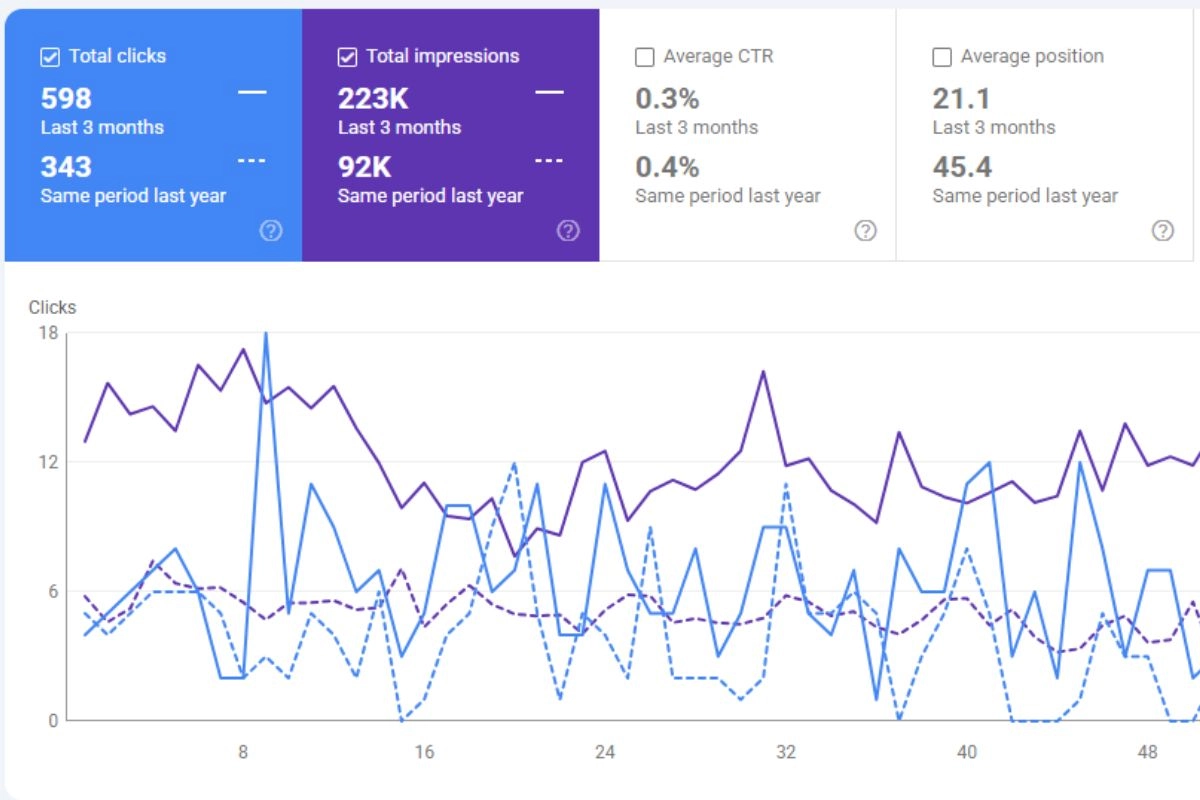Click the Clicks axis title on chart
Image resolution: width=1200 pixels, height=800 pixels.
[52, 308]
